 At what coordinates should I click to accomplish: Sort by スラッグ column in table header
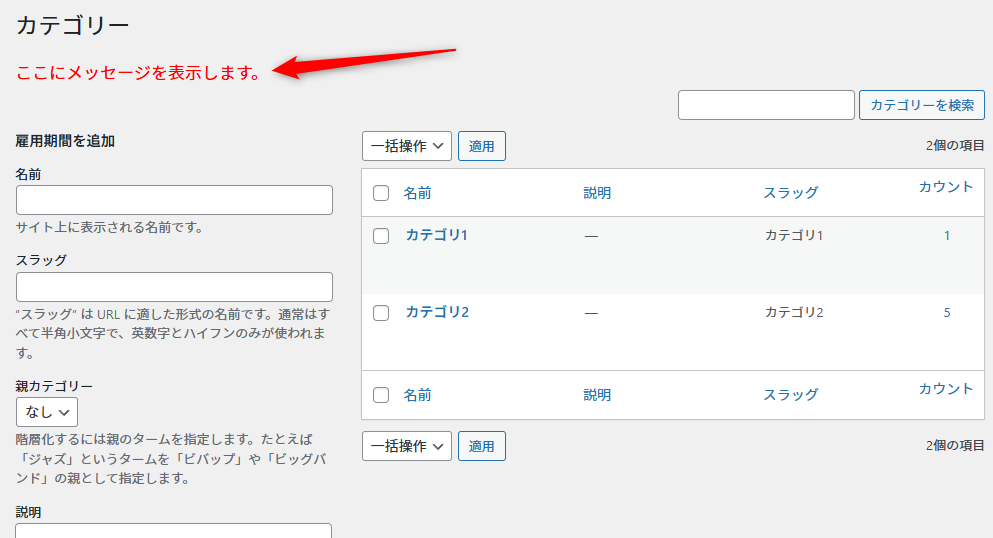(790, 193)
